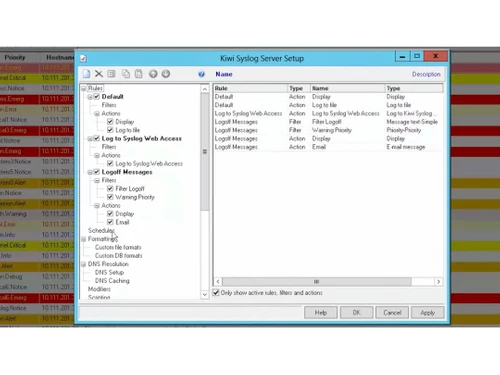Image resolution: width=500 pixels, height=375 pixels.
Task: Select Schedules in the tree
Action: coord(101,230)
